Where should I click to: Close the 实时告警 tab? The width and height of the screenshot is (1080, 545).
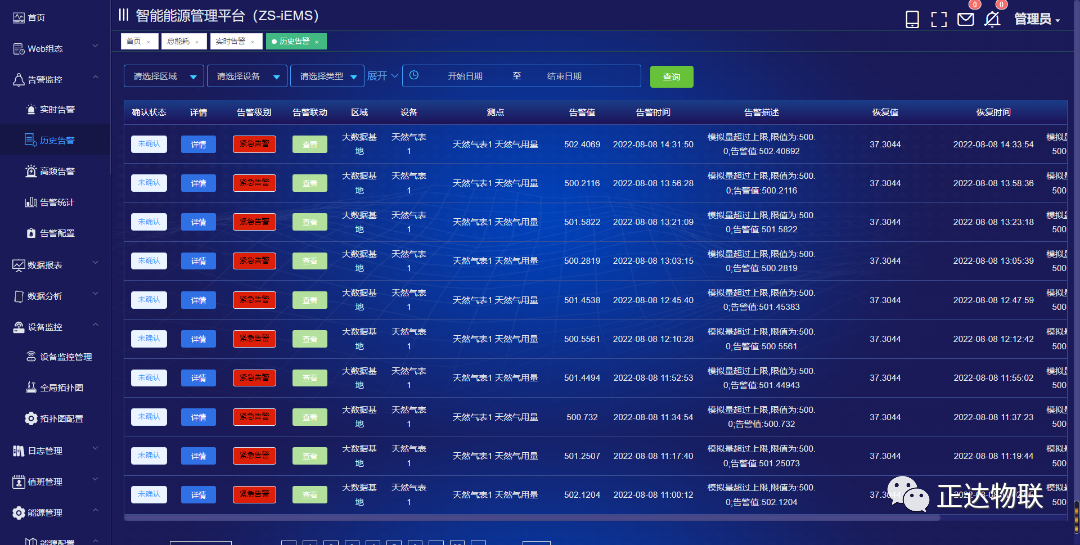(252, 42)
